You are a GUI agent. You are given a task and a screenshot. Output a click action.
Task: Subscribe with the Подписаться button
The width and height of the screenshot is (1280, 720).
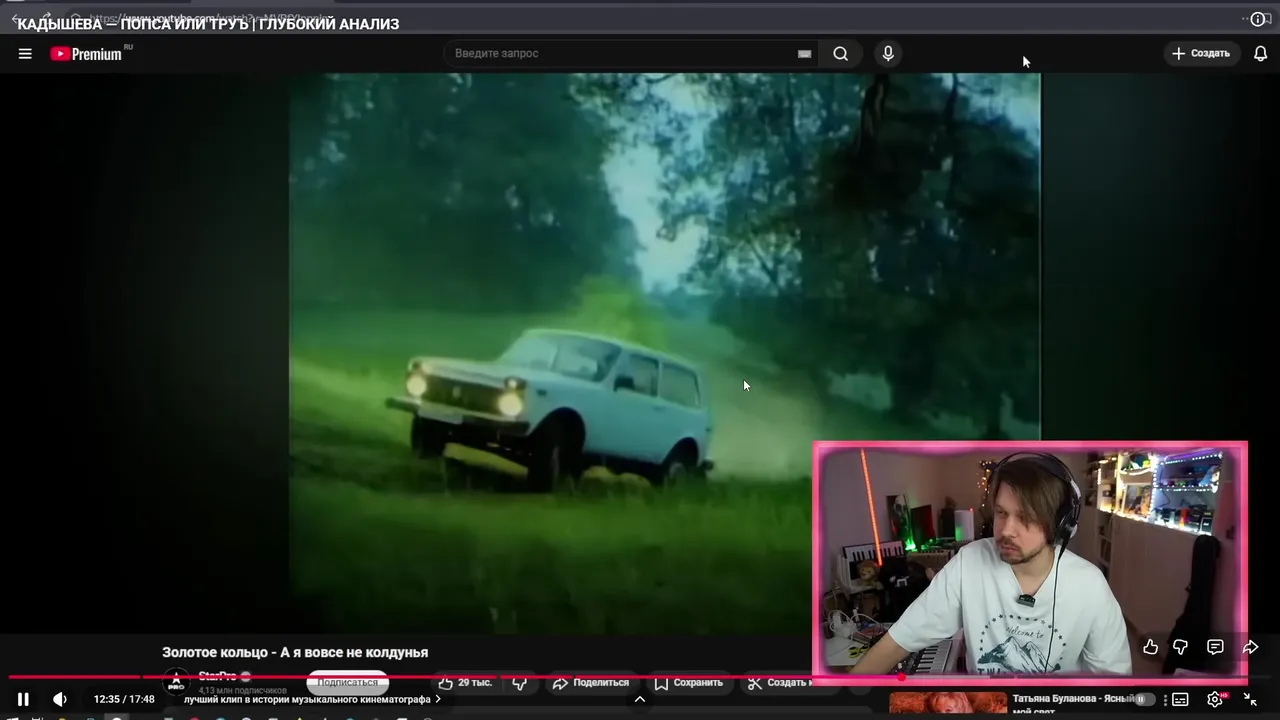[x=347, y=682]
